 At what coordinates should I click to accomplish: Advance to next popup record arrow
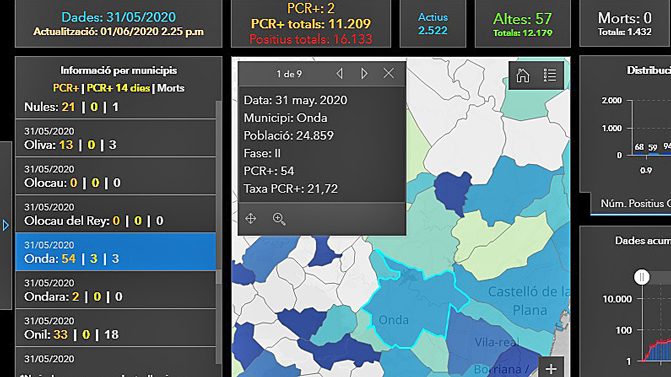364,74
